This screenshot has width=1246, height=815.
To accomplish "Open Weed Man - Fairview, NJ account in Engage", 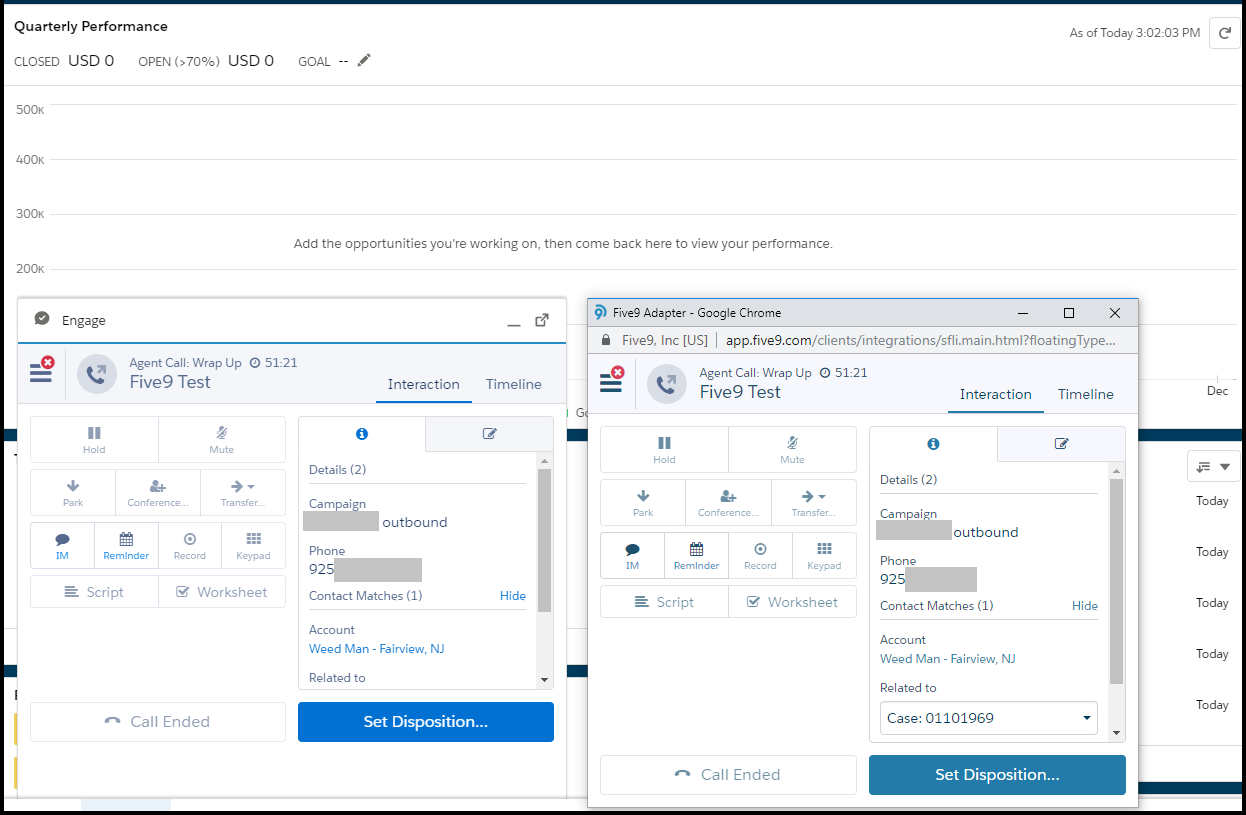I will (x=376, y=649).
